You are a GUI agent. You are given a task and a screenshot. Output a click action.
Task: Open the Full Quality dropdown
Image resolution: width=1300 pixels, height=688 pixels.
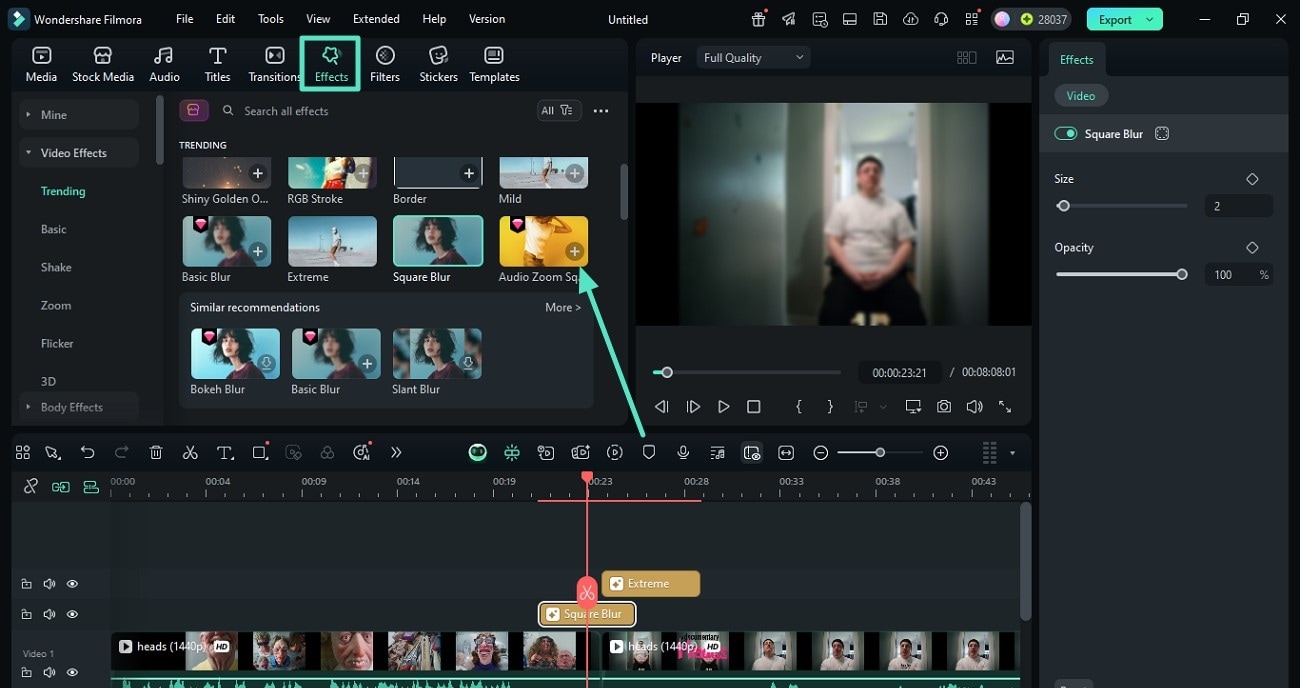[x=754, y=58]
